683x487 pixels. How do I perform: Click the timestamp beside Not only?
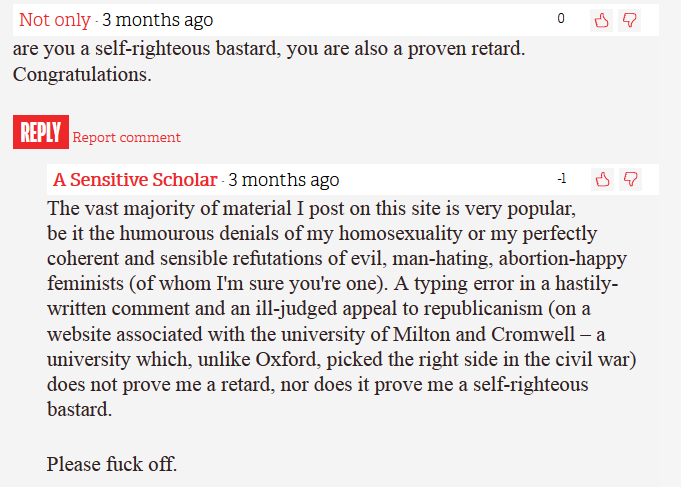coord(158,20)
